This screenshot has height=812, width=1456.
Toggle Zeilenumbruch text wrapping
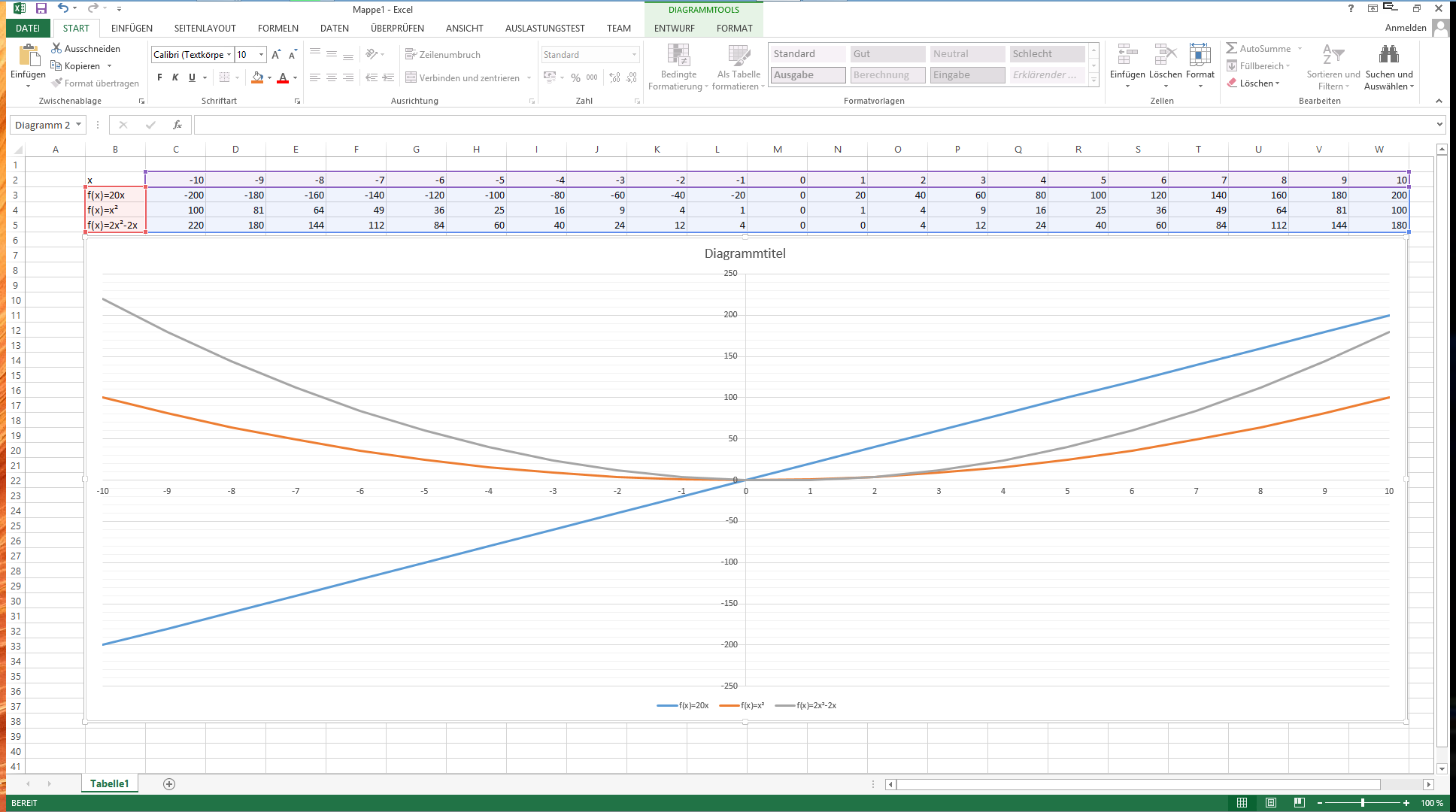tap(443, 54)
